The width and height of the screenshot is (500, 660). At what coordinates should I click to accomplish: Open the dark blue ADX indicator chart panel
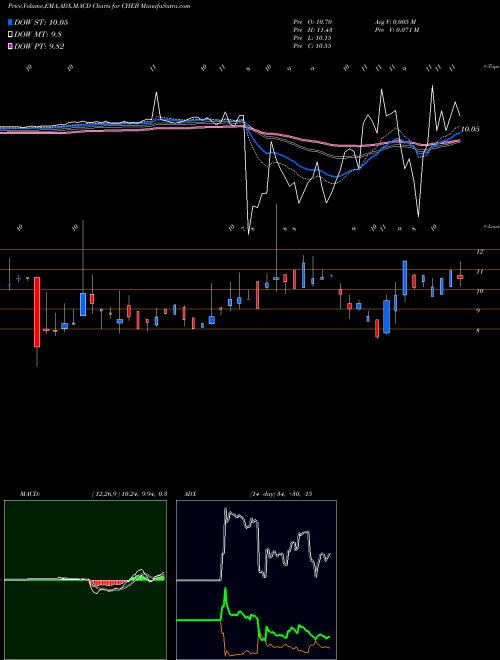click(256, 580)
